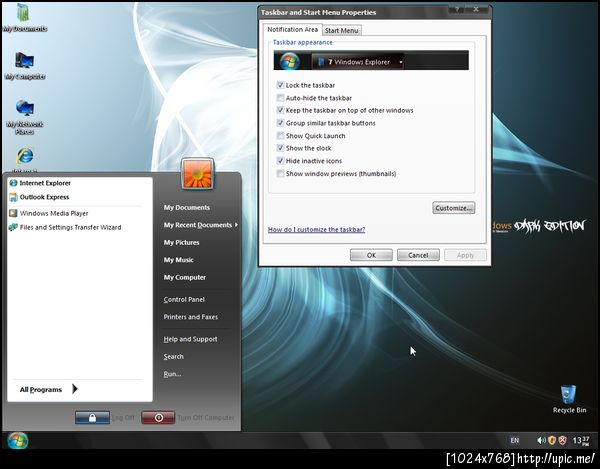Click Windows Media Player icon in Start menu
The height and width of the screenshot is (469, 600).
(13, 213)
